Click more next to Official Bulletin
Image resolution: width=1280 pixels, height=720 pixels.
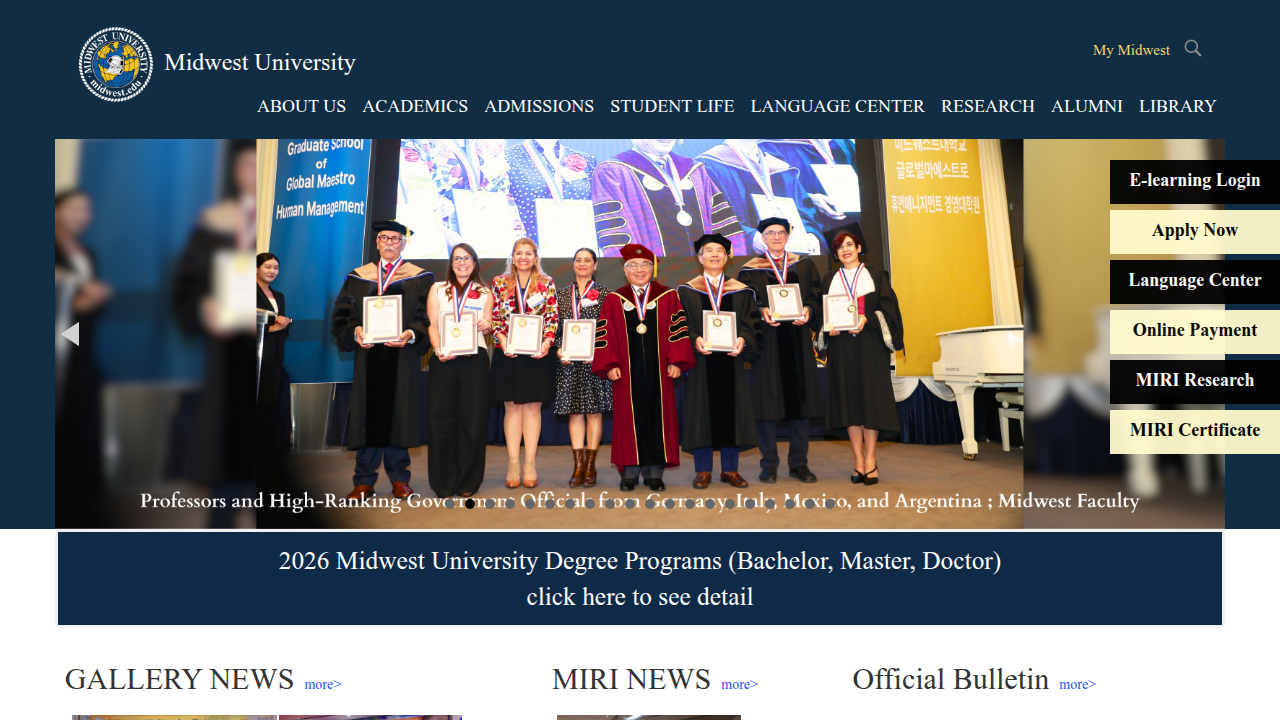click(1078, 685)
